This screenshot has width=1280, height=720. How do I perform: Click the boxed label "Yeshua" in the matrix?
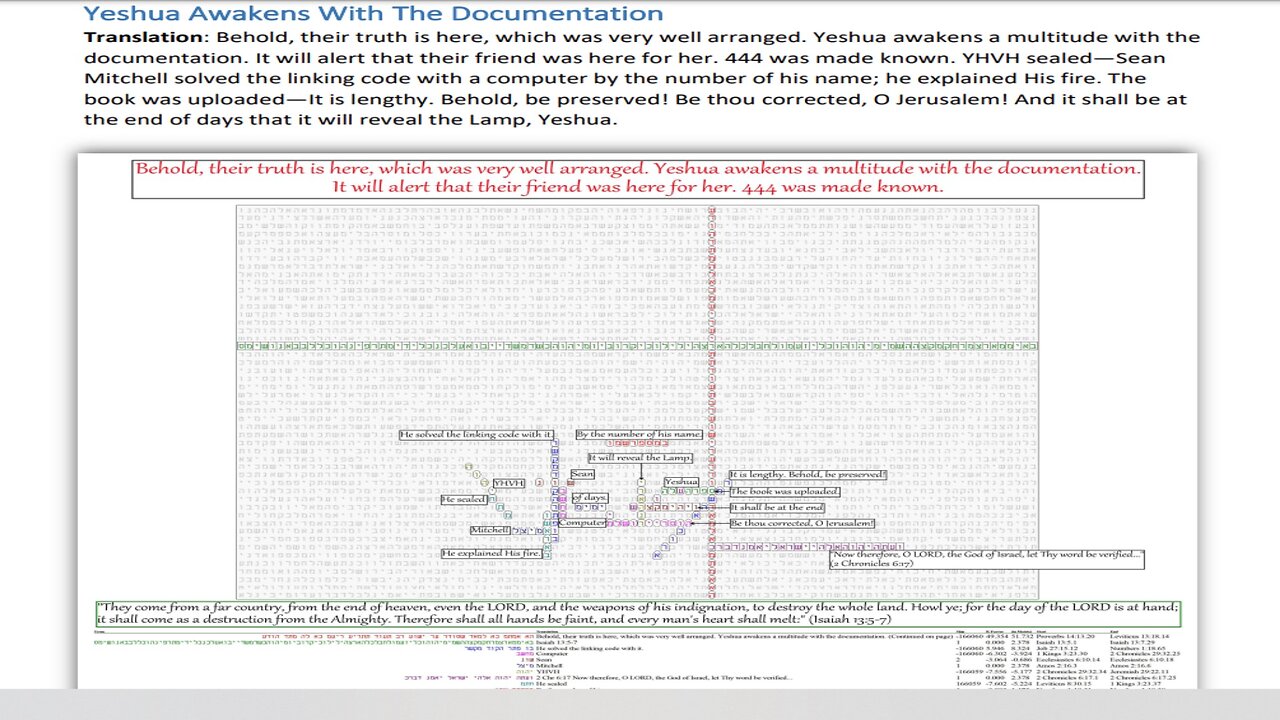pos(681,482)
